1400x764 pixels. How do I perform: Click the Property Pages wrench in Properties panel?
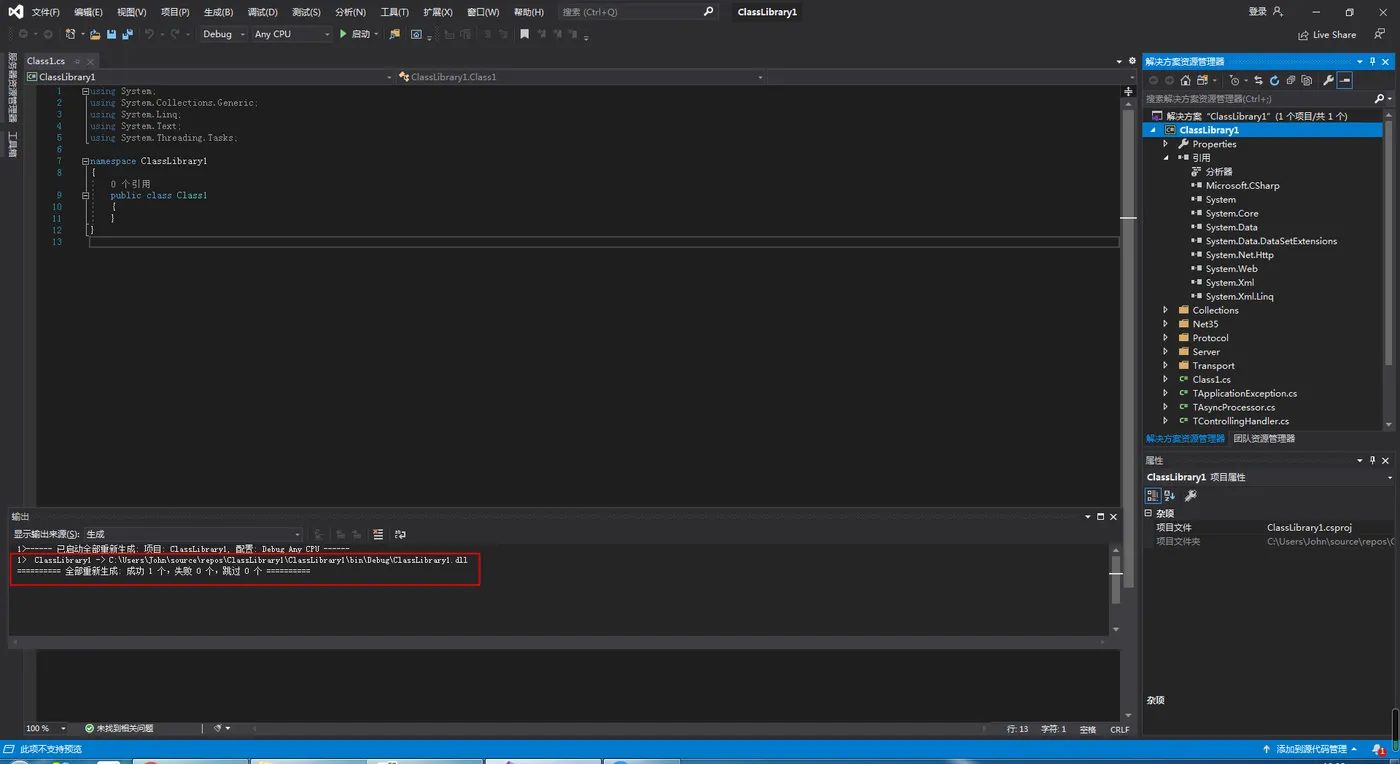click(x=1190, y=495)
